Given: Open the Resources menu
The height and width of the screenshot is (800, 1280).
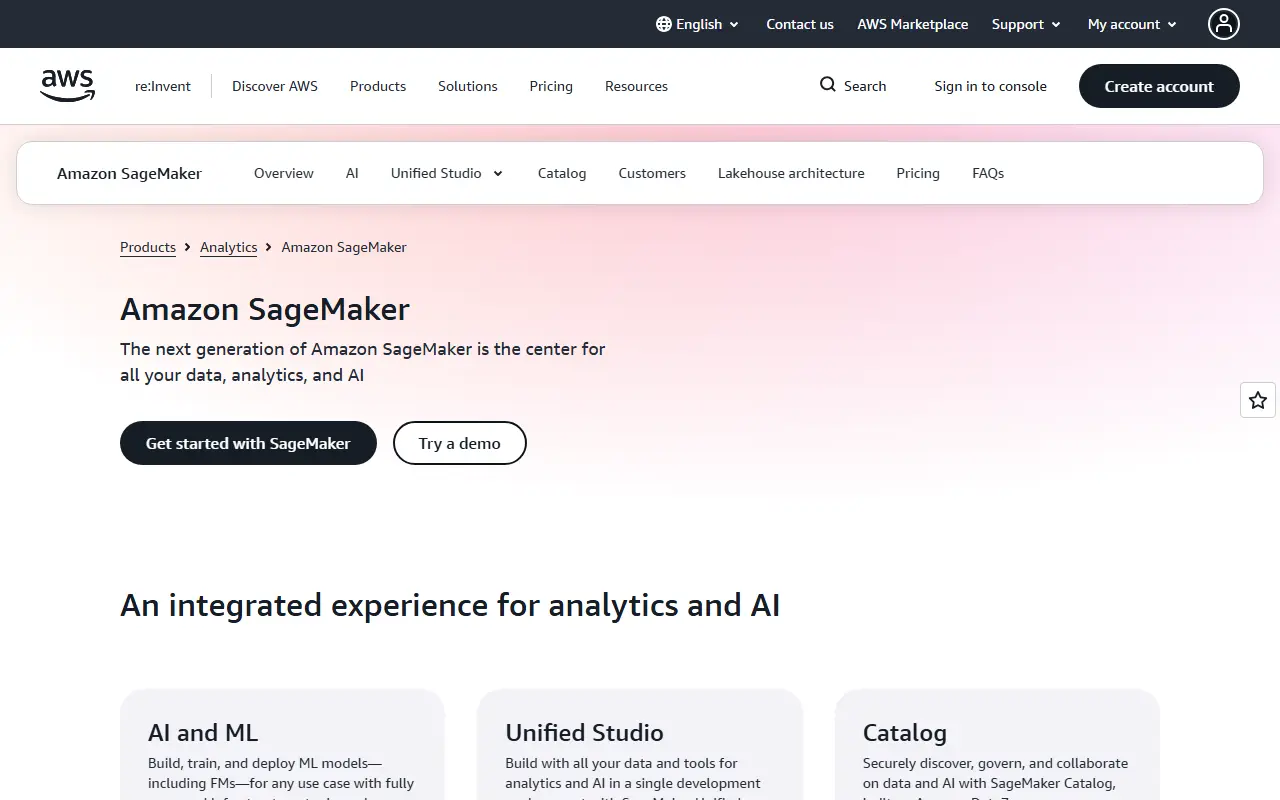Looking at the screenshot, I should pos(636,86).
